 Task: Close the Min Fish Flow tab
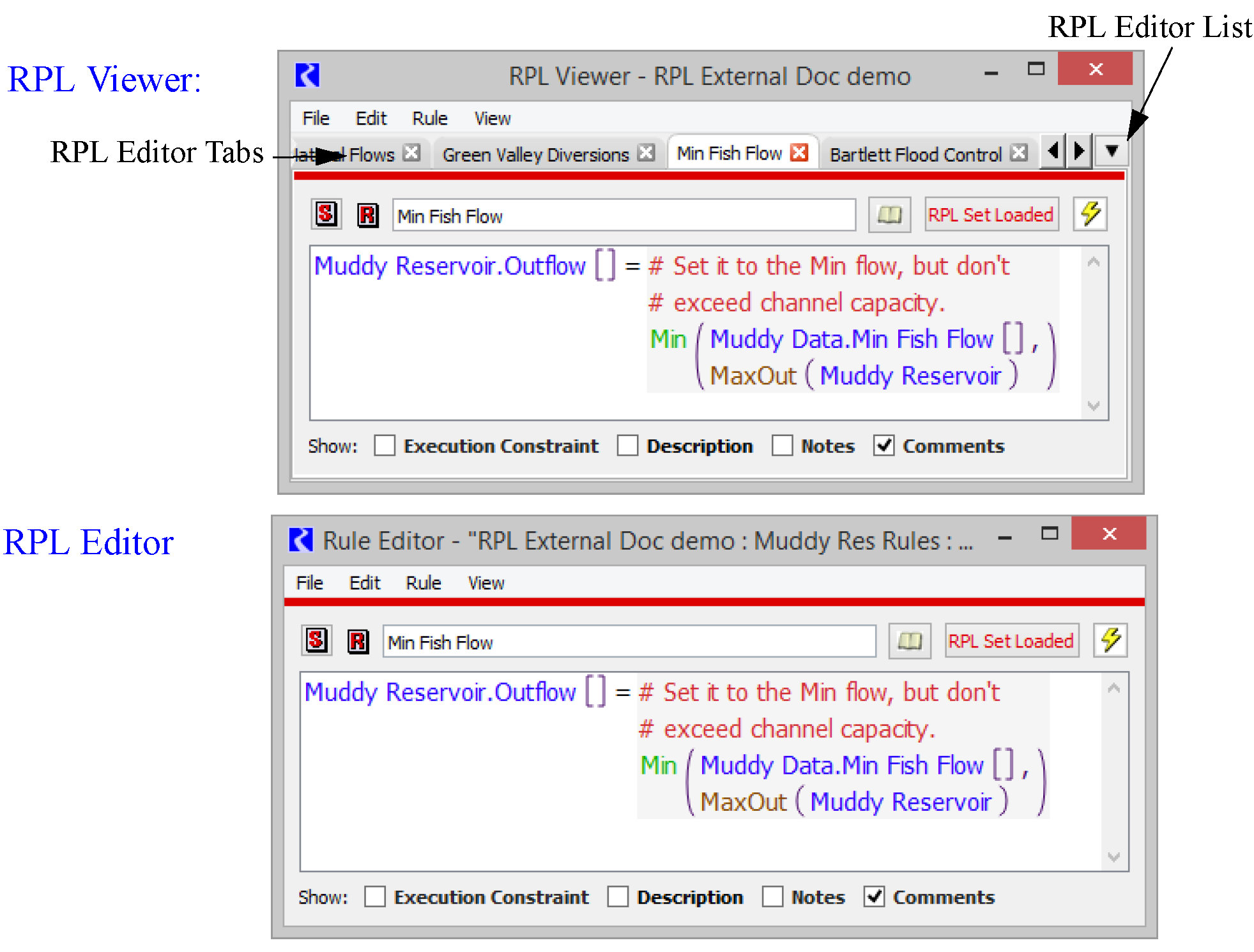(799, 153)
